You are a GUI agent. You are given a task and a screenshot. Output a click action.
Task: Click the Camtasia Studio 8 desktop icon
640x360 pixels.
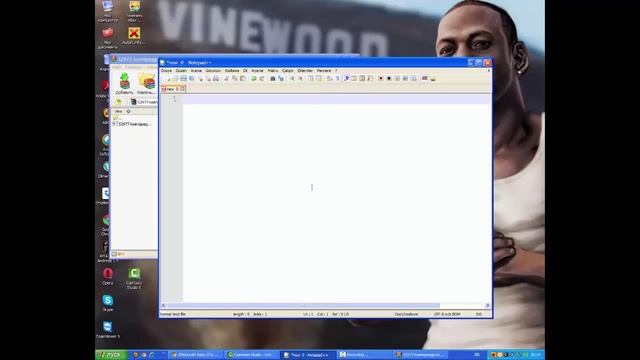tap(134, 278)
